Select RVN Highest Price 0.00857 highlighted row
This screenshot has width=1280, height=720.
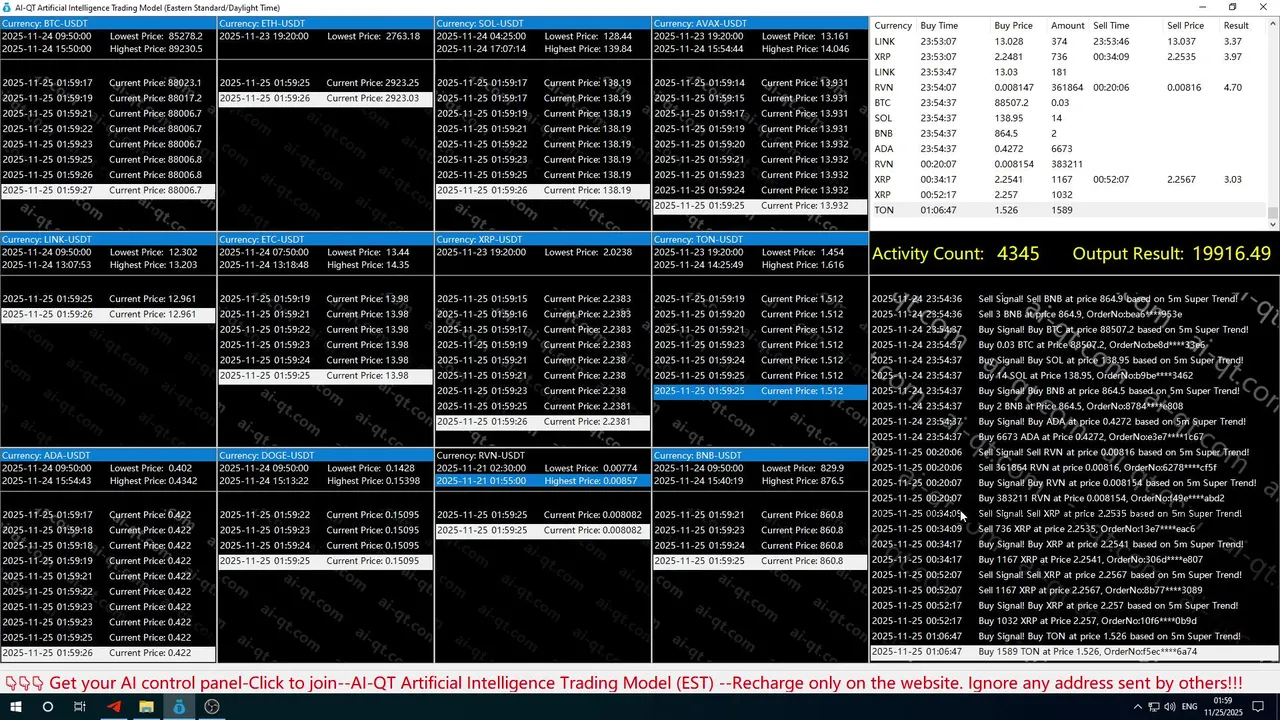pos(543,481)
